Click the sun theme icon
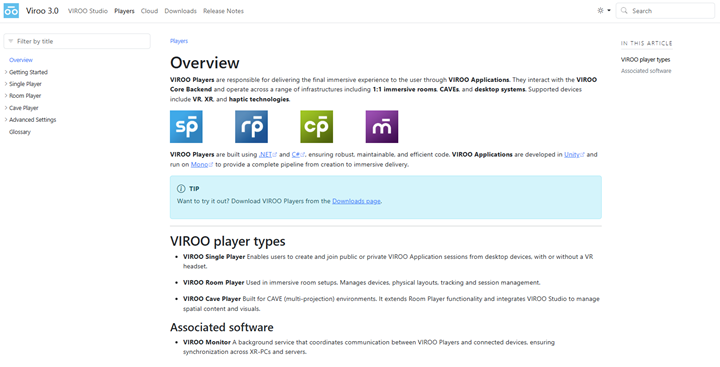Screen dimensions: 720x367 tap(600, 11)
